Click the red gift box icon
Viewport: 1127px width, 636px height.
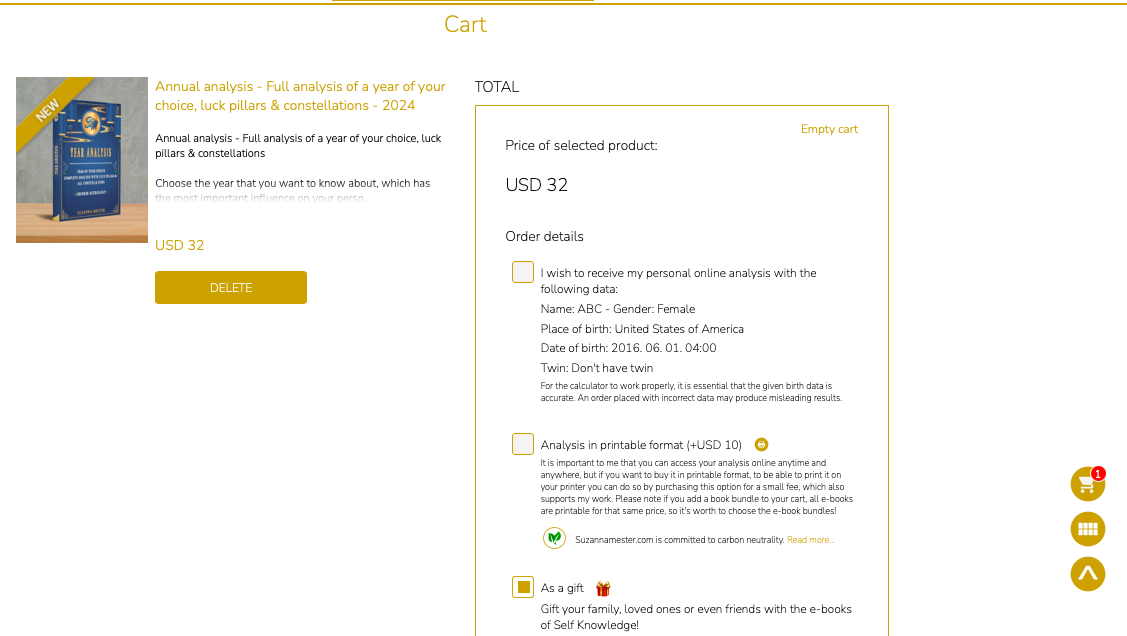click(x=603, y=589)
